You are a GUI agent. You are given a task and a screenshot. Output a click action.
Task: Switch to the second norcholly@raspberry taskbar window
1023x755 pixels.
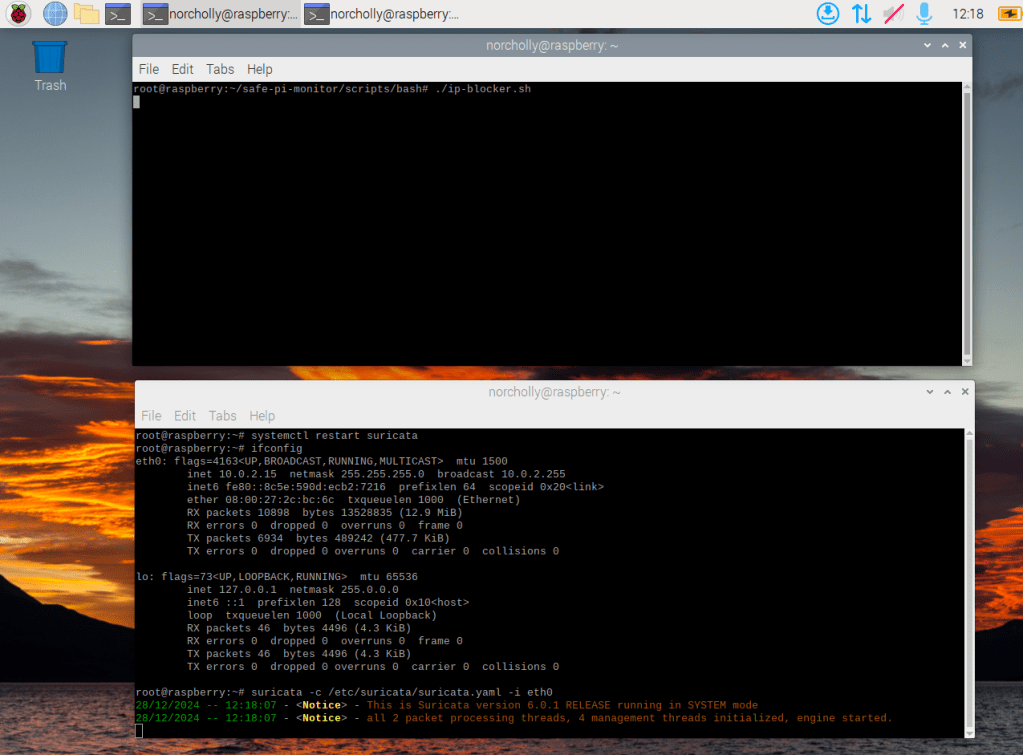coord(382,14)
